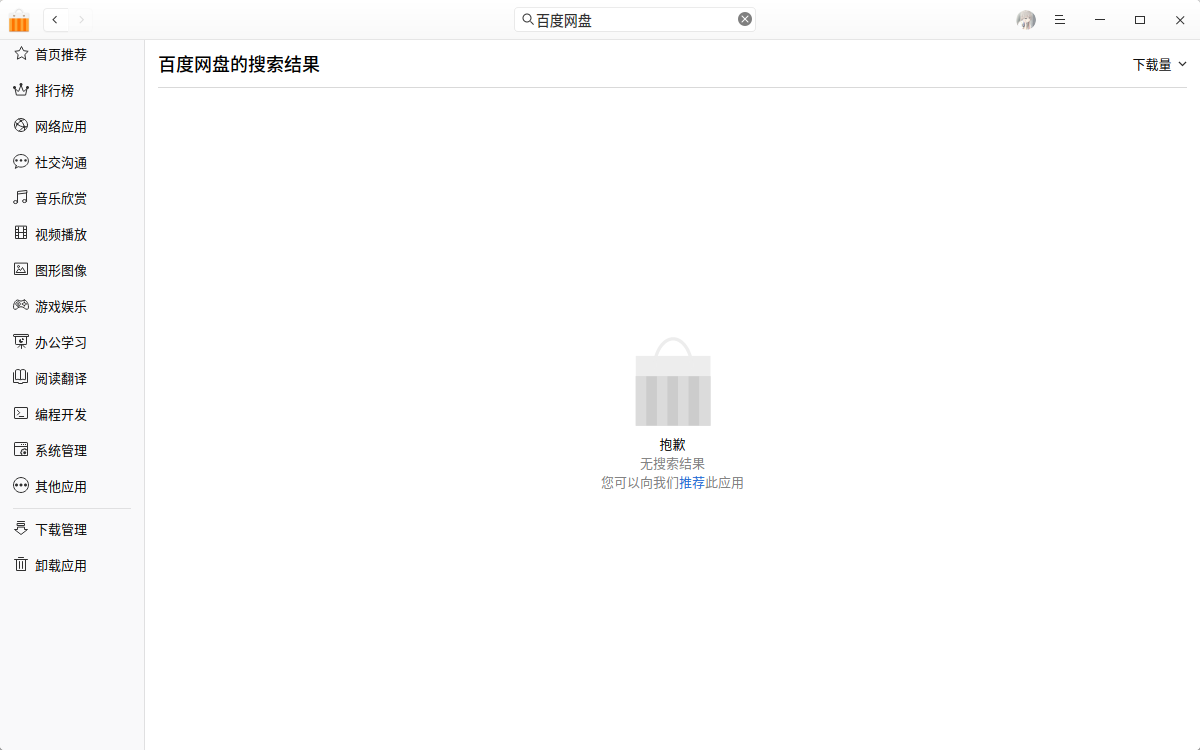Click the 百度网盘 search input field

click(635, 19)
